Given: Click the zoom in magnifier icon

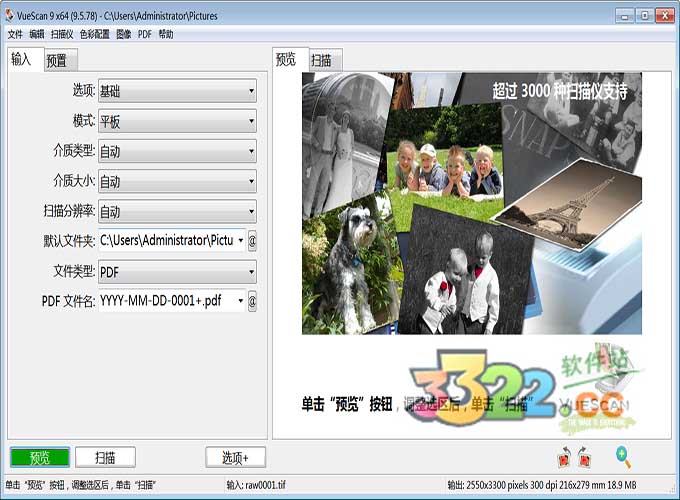Looking at the screenshot, I should (623, 457).
